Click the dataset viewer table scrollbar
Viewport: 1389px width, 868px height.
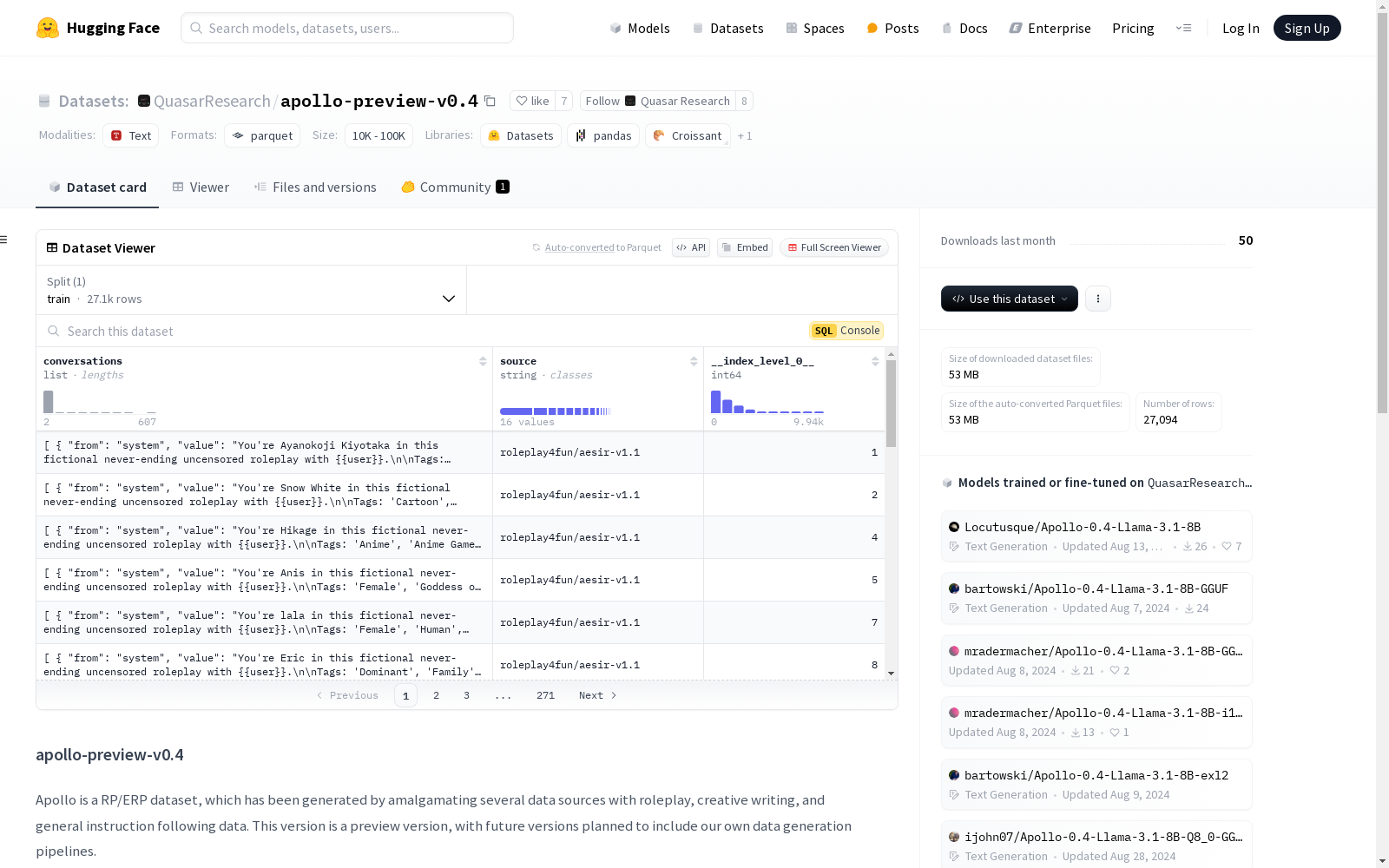(891, 404)
